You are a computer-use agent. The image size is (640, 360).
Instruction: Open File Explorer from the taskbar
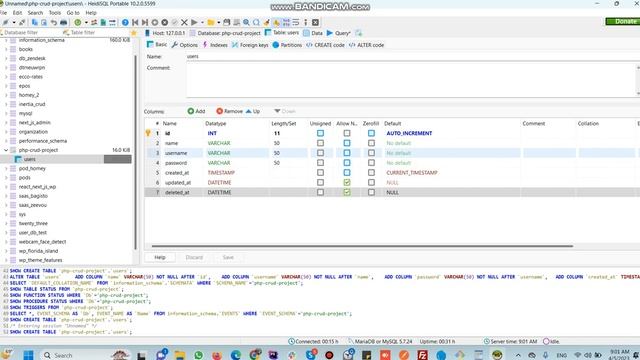click(180, 355)
